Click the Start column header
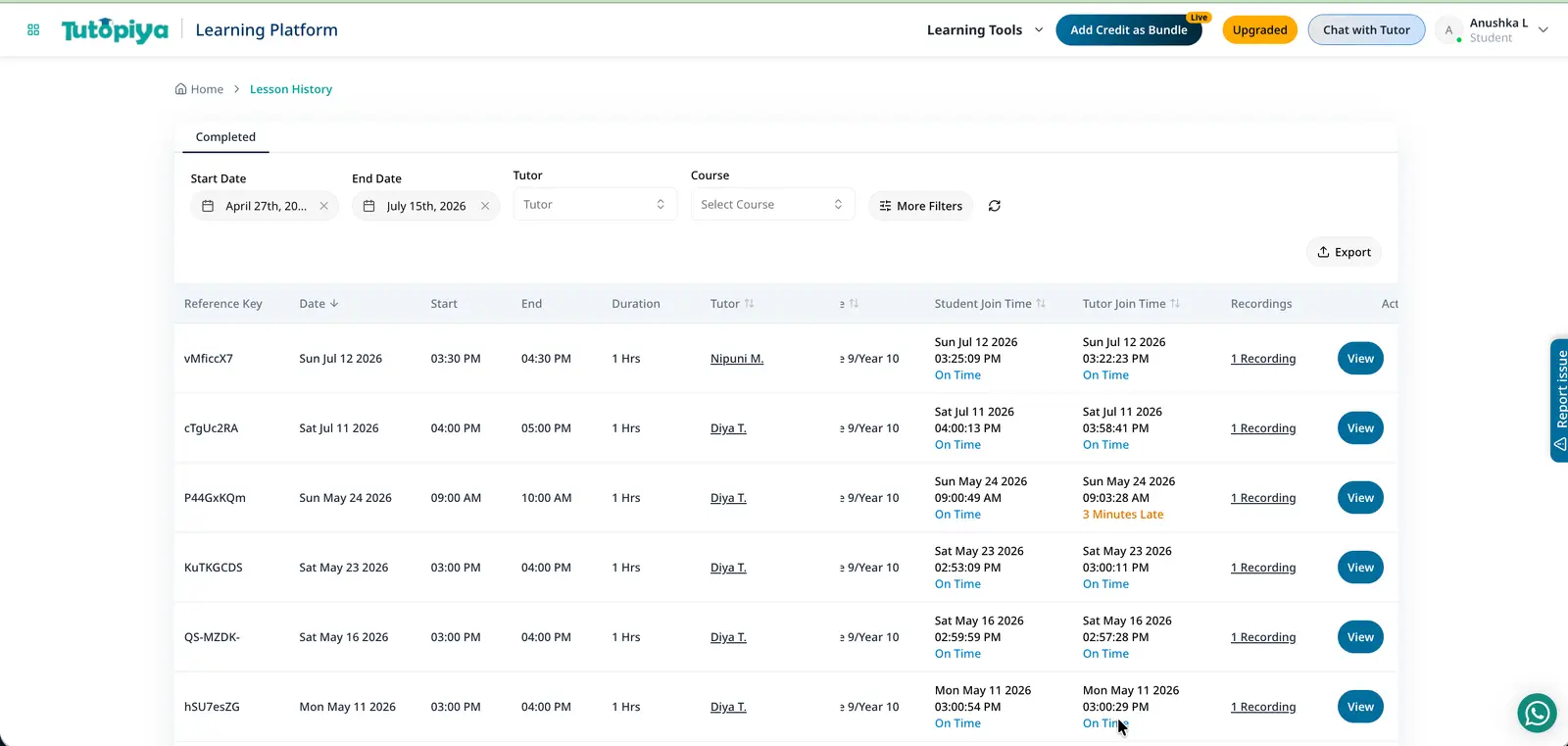Image resolution: width=1568 pixels, height=746 pixels. point(444,304)
